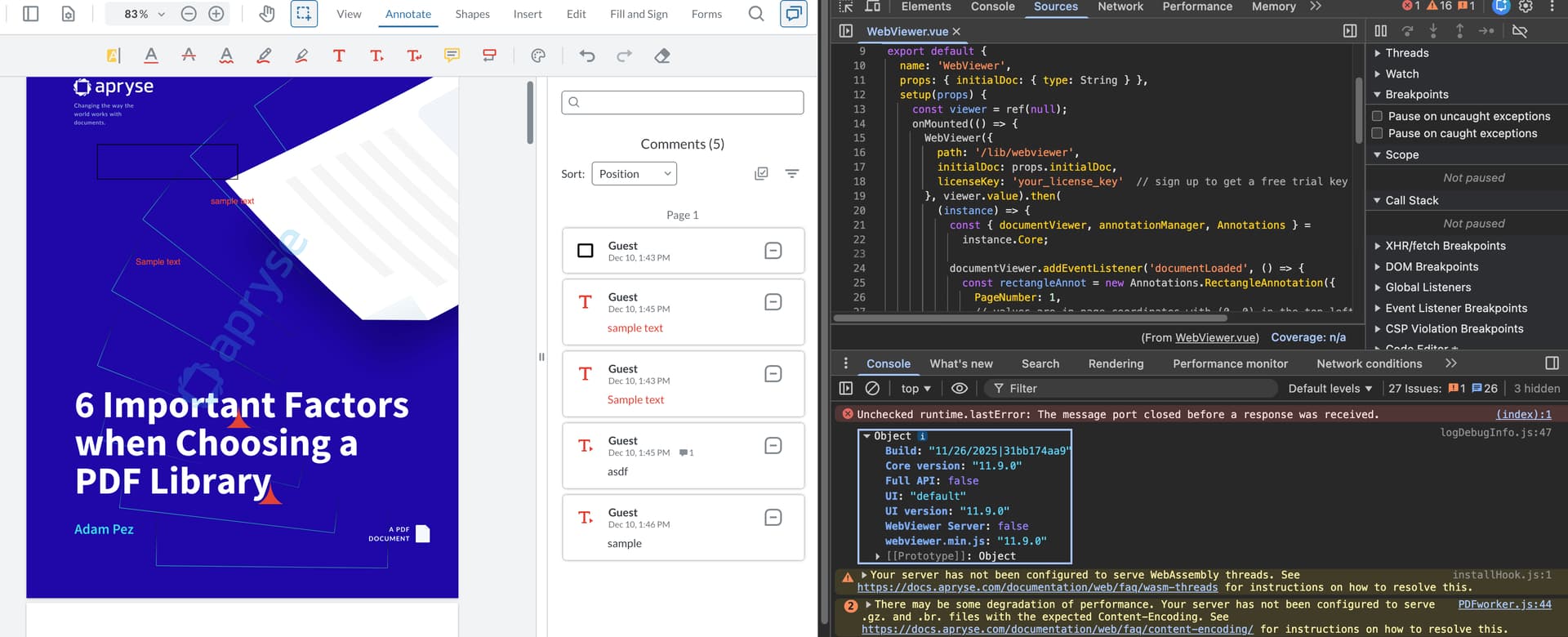The height and width of the screenshot is (637, 1568).
Task: Open the style palette icon
Action: coord(538,56)
